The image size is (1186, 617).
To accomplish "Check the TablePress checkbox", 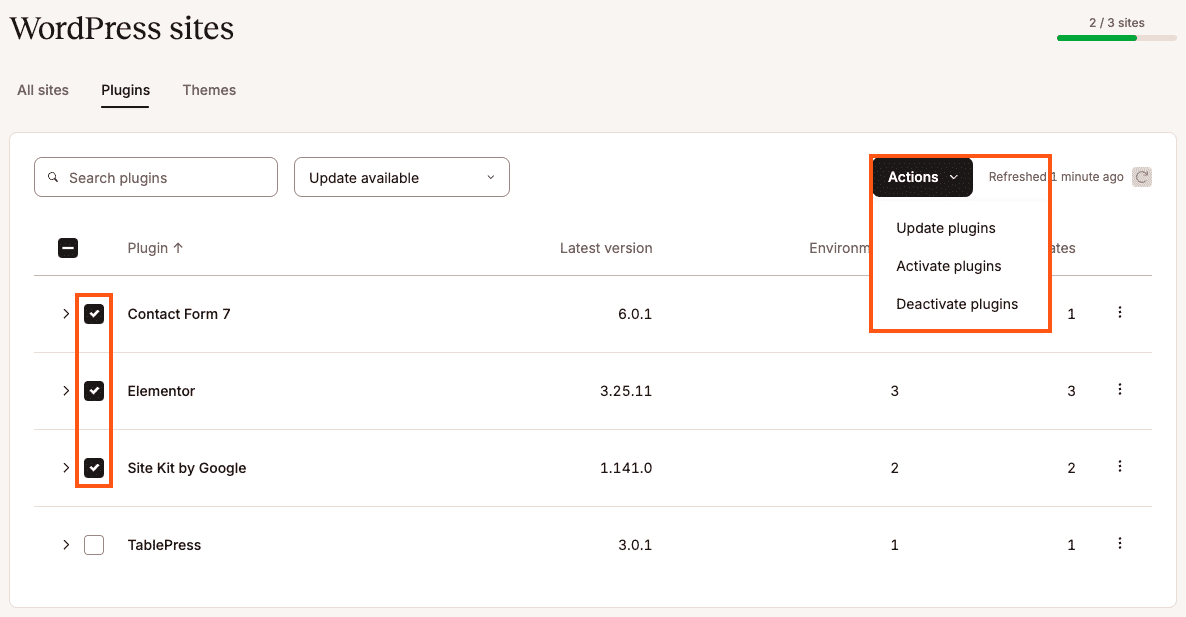I will click(x=94, y=545).
